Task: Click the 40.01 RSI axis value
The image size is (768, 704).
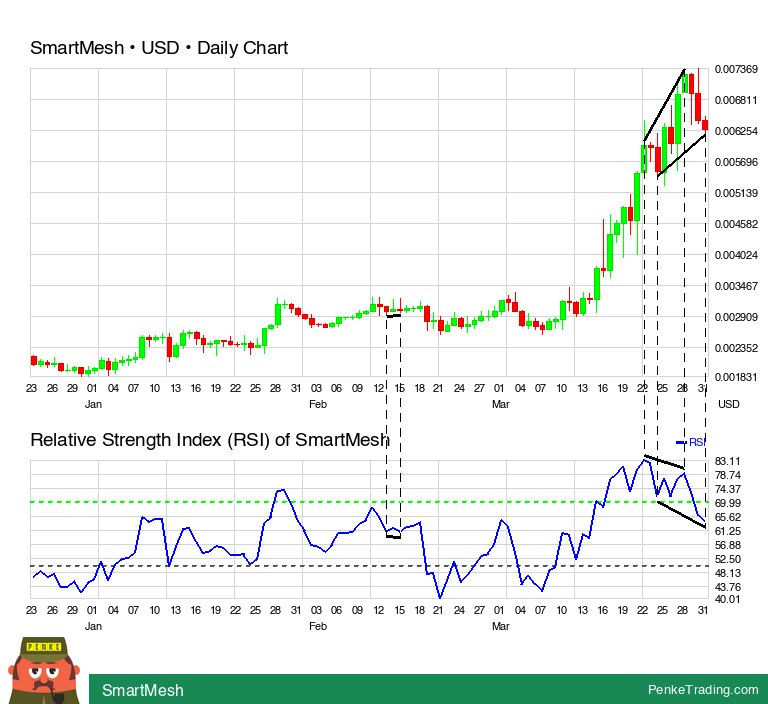Action: point(728,599)
